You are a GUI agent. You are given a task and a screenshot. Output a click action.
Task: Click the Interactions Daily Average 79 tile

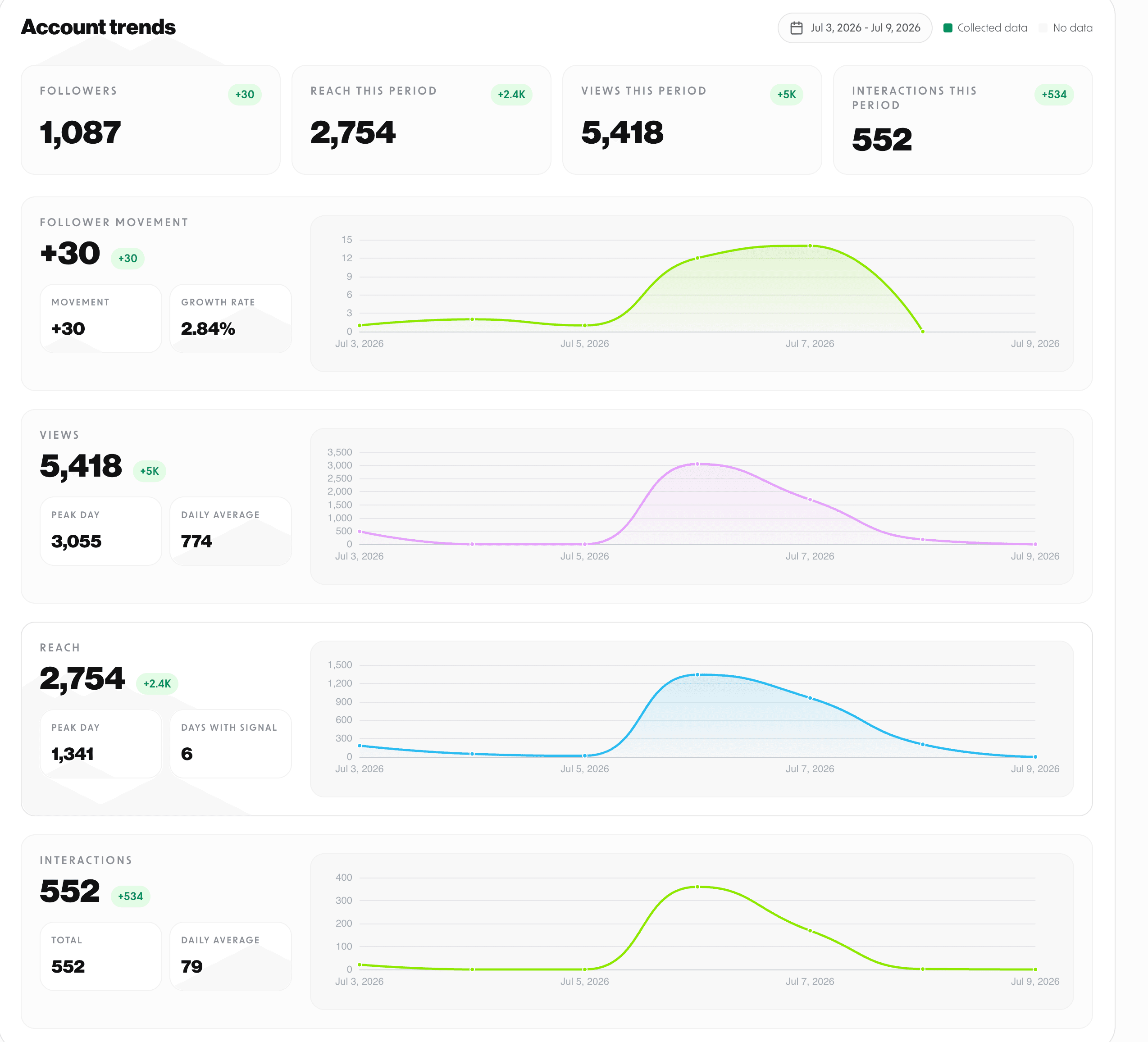pos(231,956)
